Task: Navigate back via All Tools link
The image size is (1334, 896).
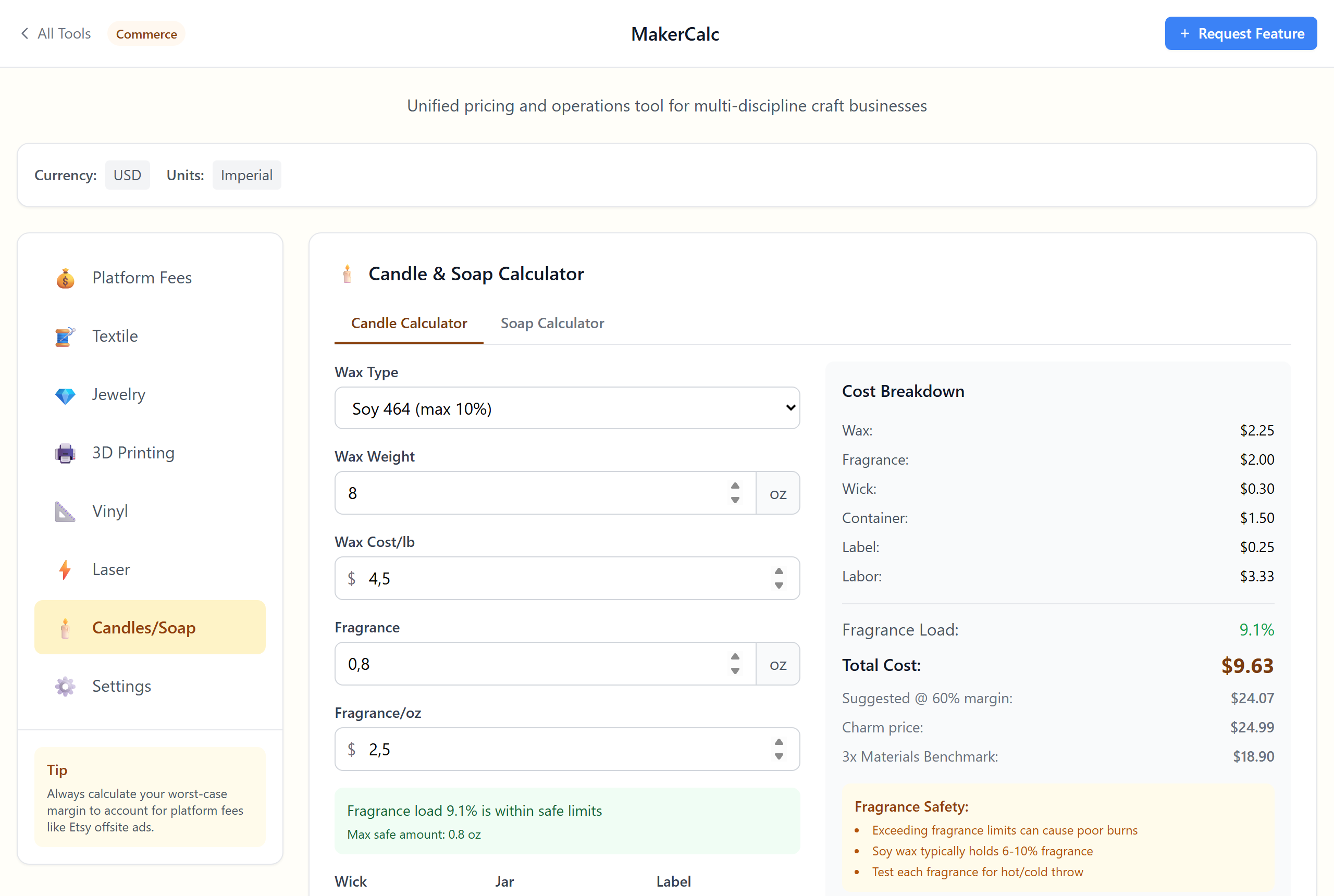Action: click(55, 33)
